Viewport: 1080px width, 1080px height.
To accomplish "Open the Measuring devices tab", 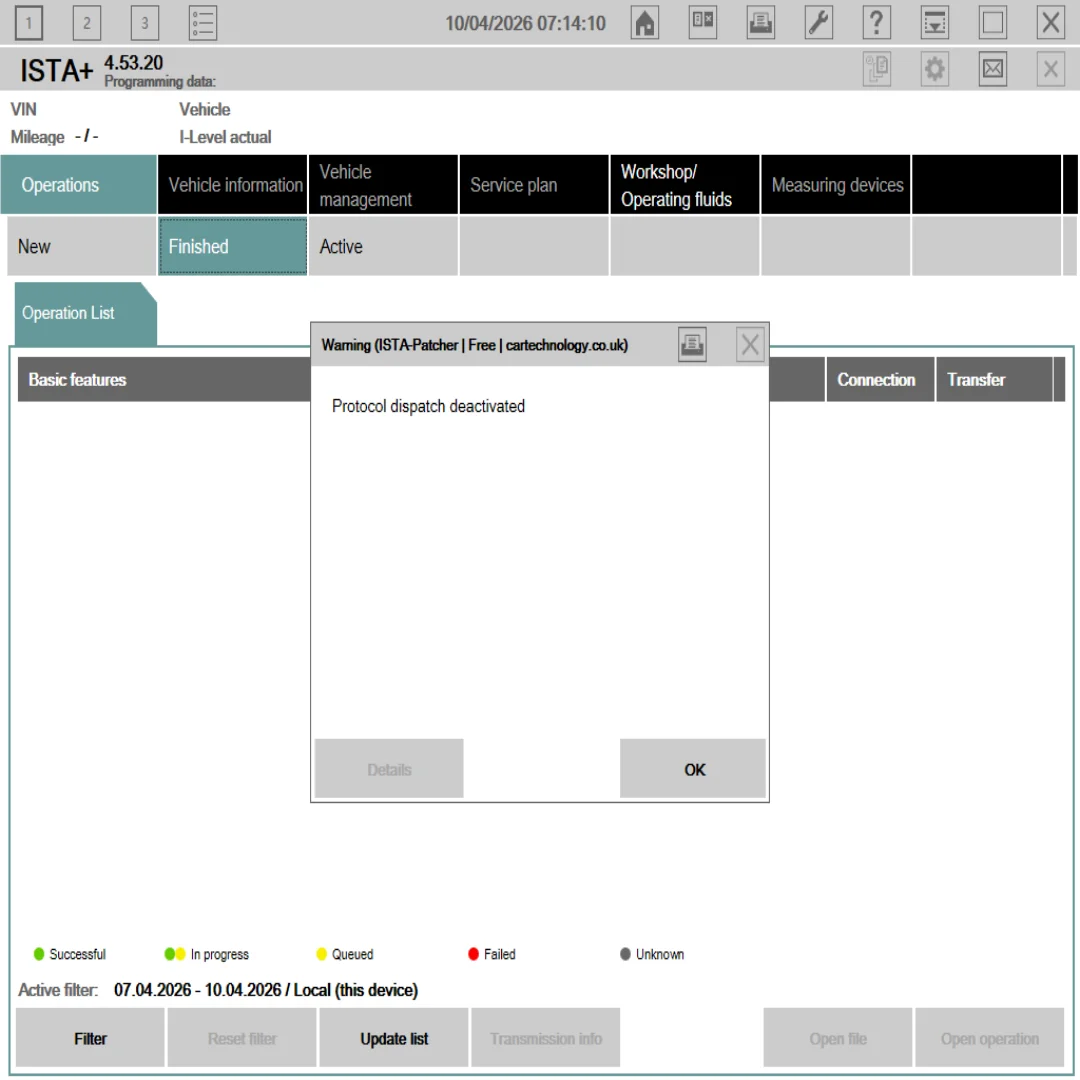I will pyautogui.click(x=836, y=185).
